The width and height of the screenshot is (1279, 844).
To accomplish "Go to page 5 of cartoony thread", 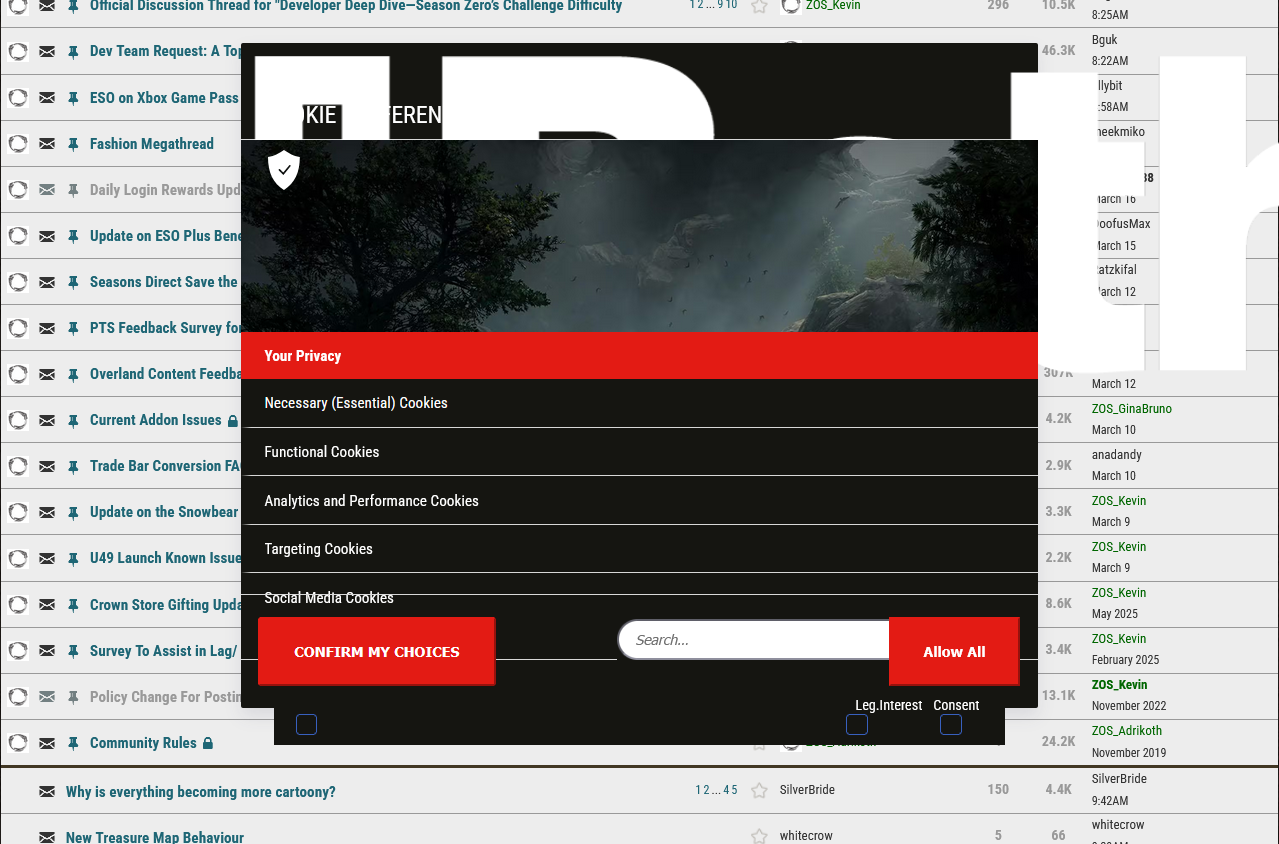I will [x=734, y=790].
